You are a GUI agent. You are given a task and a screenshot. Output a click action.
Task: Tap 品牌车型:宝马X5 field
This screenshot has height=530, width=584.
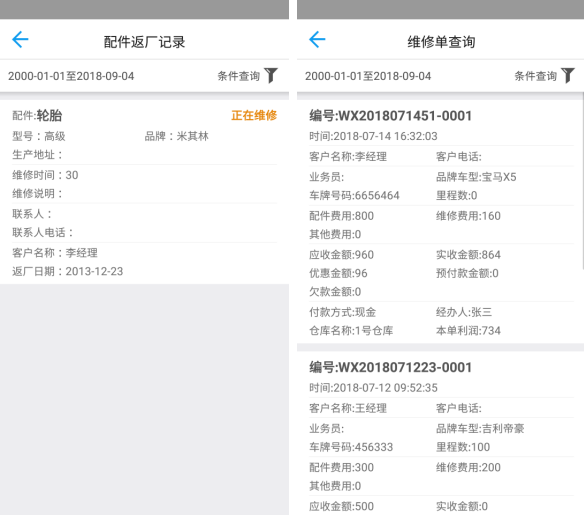coord(476,177)
